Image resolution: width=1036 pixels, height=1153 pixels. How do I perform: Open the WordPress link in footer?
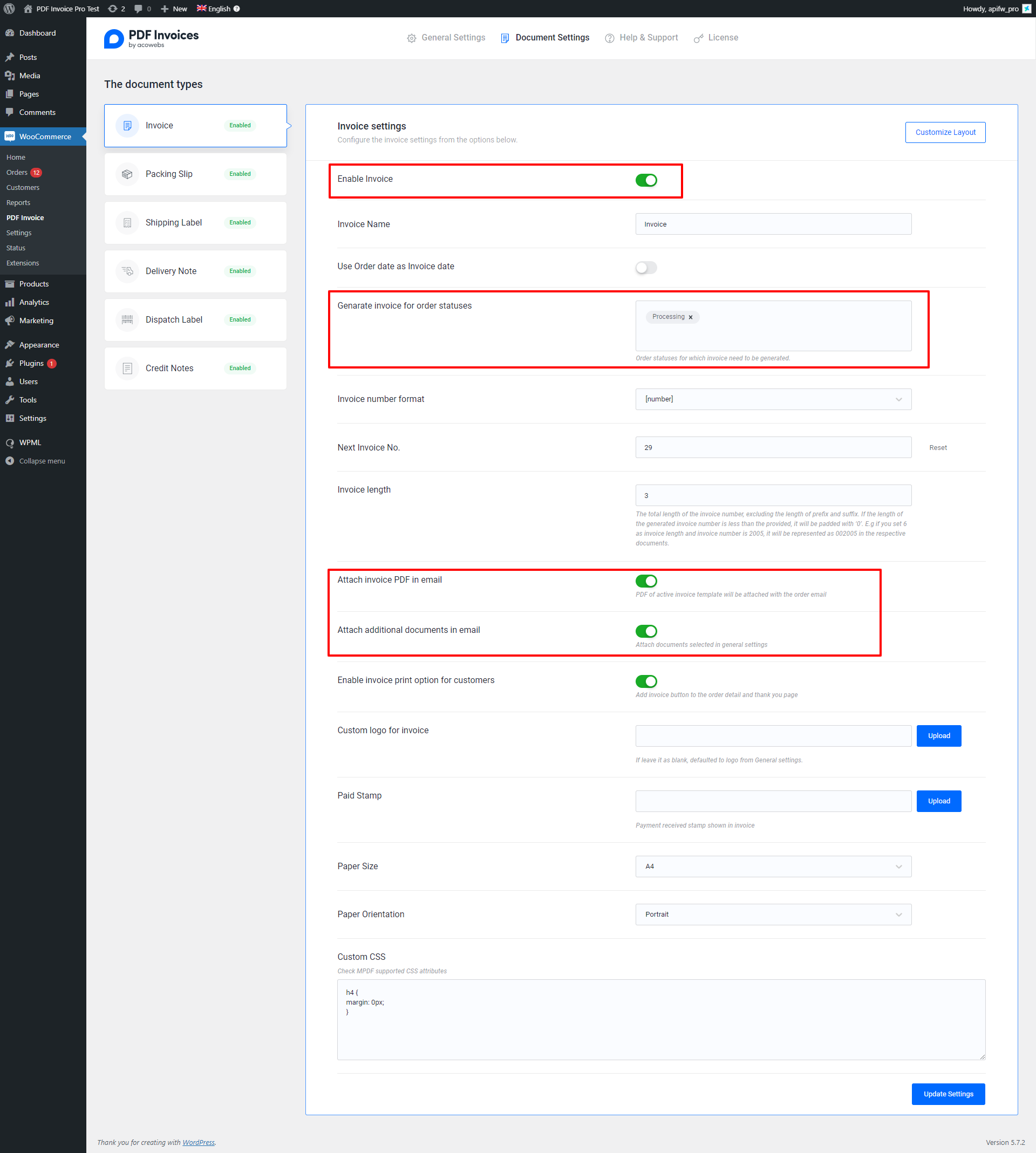198,1142
